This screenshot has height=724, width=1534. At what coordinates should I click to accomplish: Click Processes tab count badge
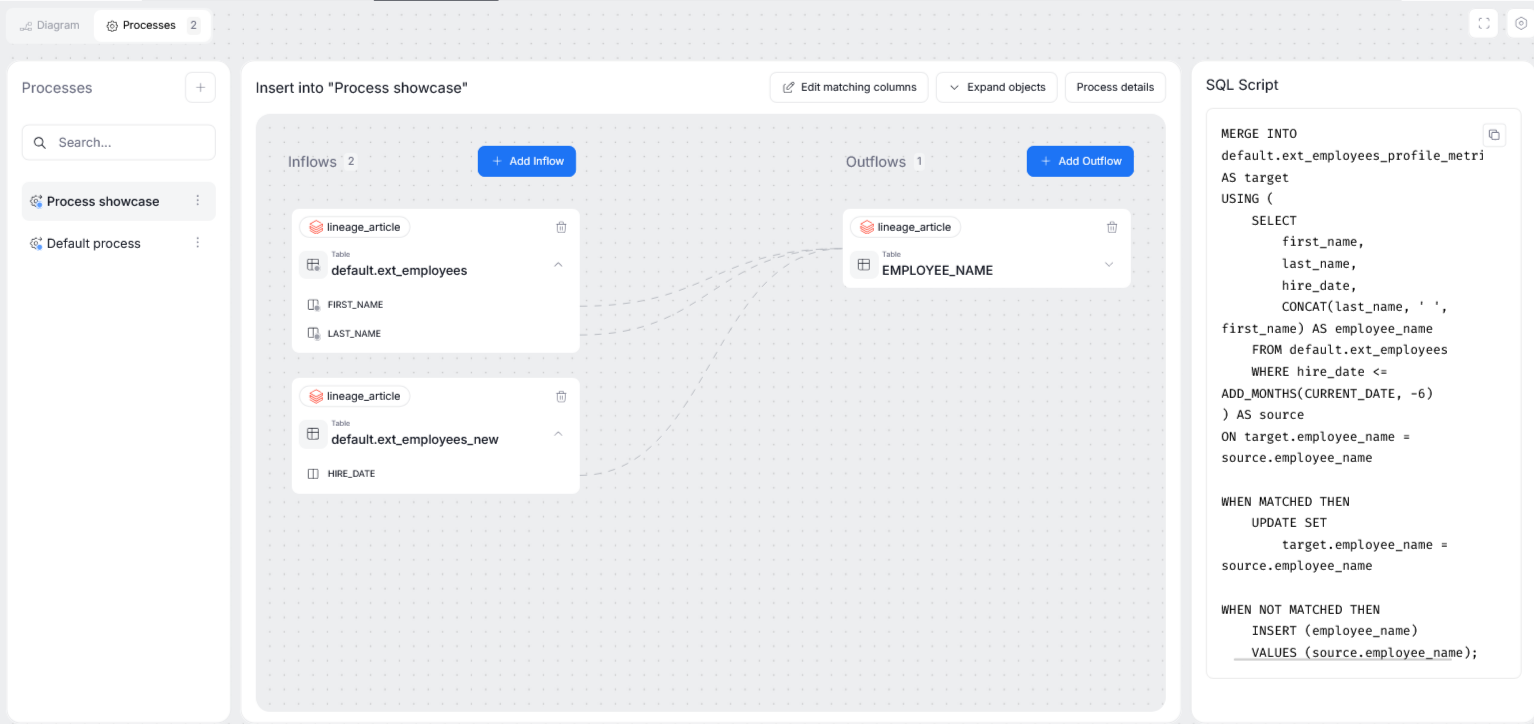193,25
